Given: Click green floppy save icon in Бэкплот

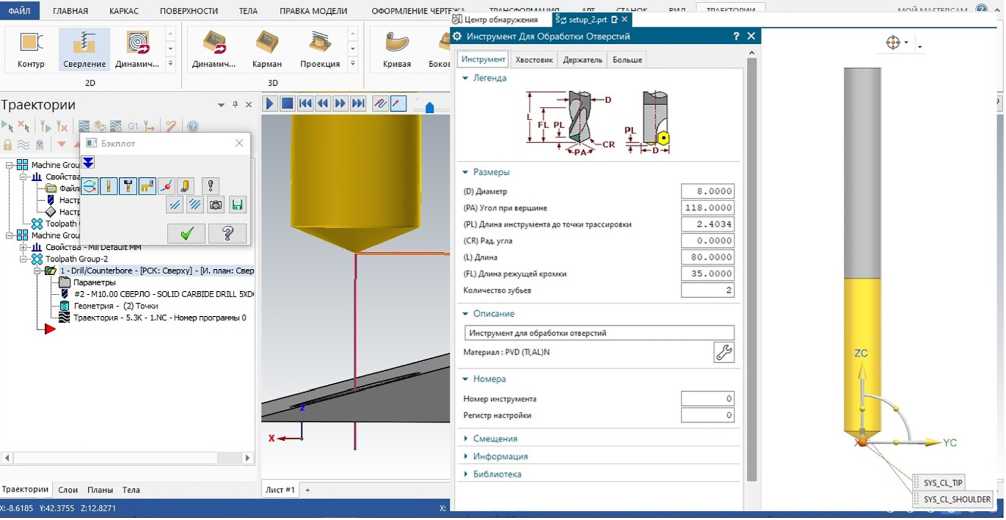Looking at the screenshot, I should point(237,205).
